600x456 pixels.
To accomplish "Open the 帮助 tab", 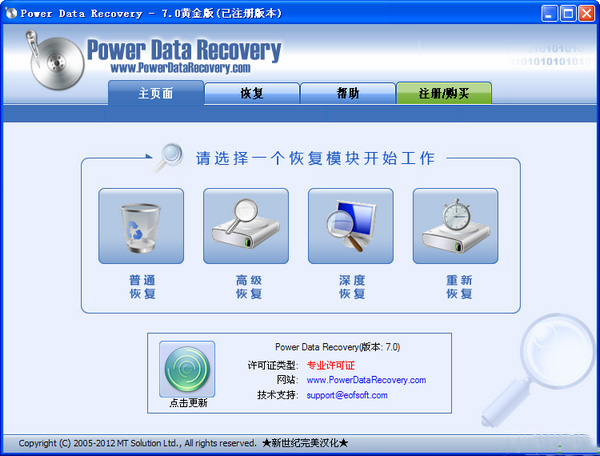I will [348, 93].
